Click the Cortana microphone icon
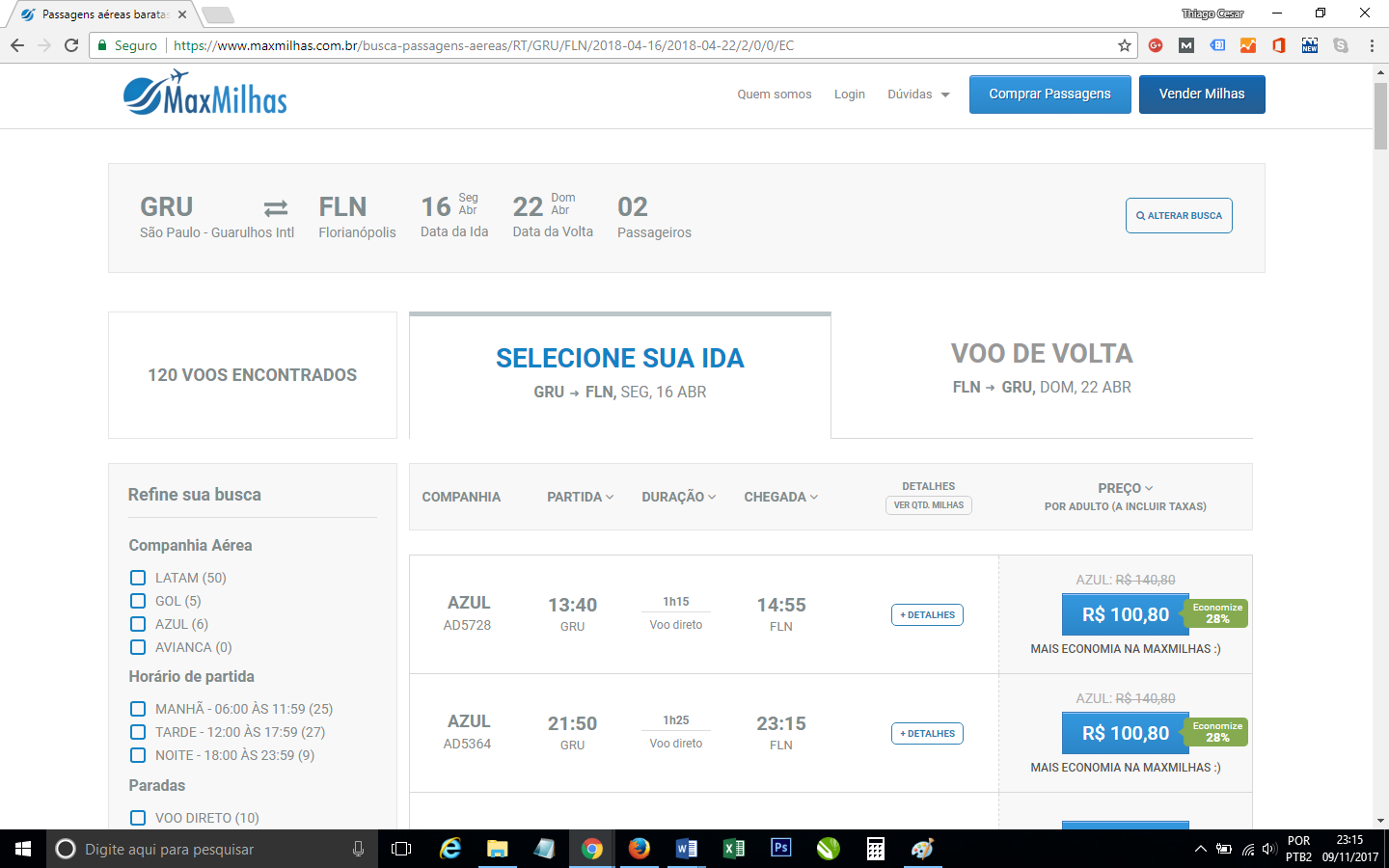The height and width of the screenshot is (868, 1389). pos(358,849)
